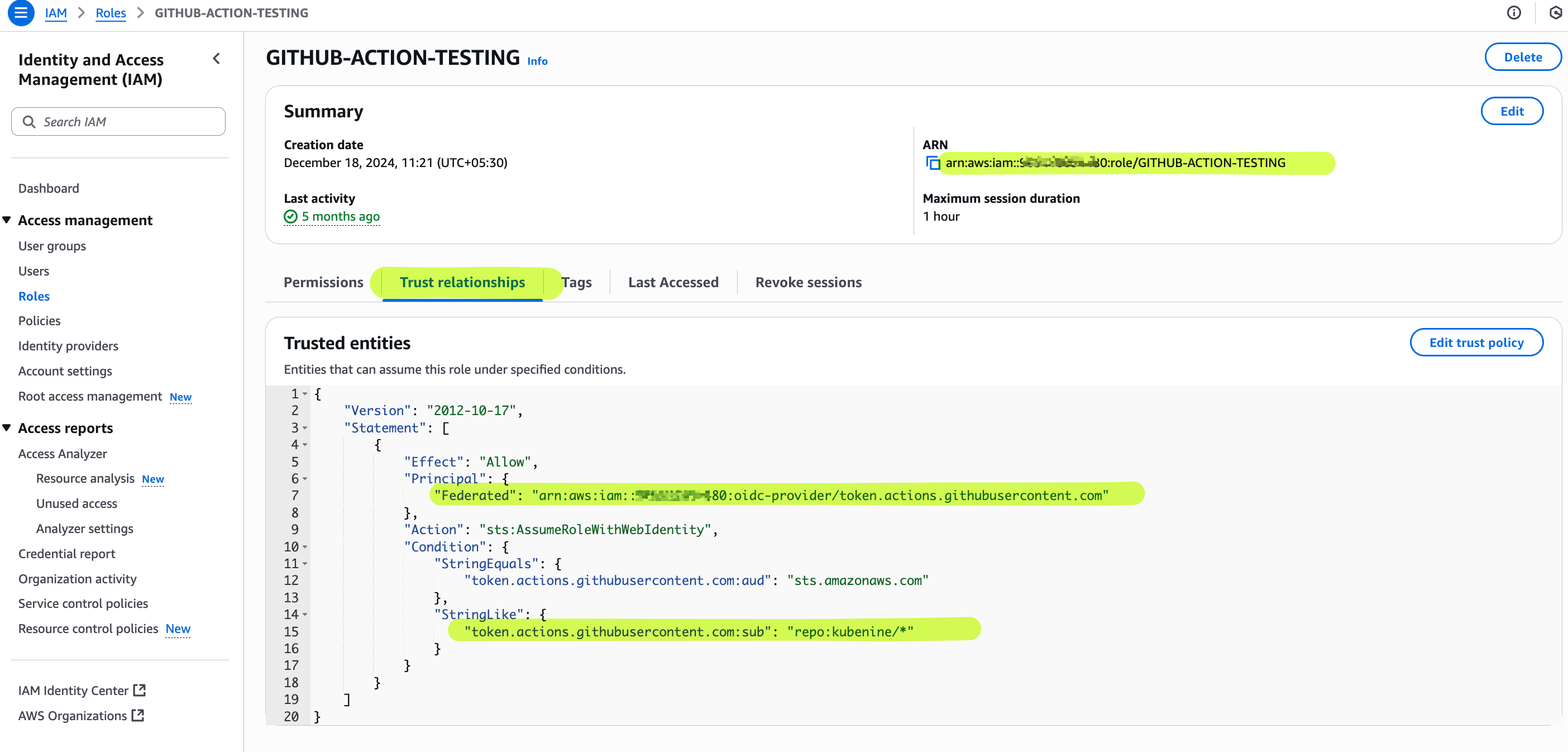Image resolution: width=1568 pixels, height=752 pixels.
Task: Collapse the Statement array at line 3
Action: click(304, 427)
